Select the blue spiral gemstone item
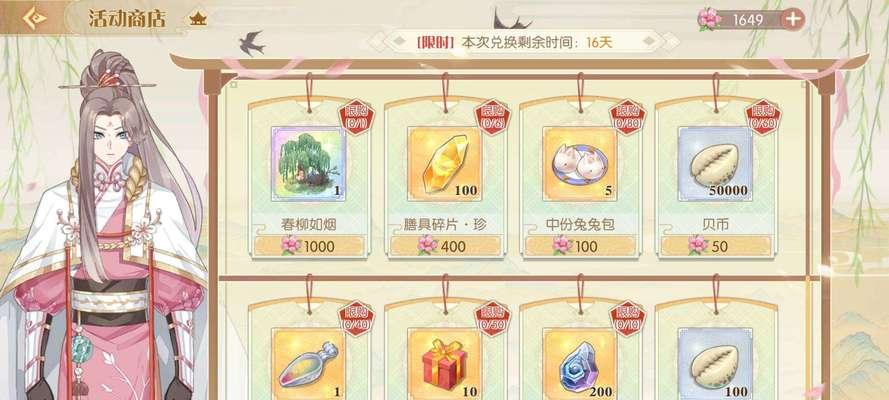Viewport: 889px width, 400px height. [x=580, y=364]
